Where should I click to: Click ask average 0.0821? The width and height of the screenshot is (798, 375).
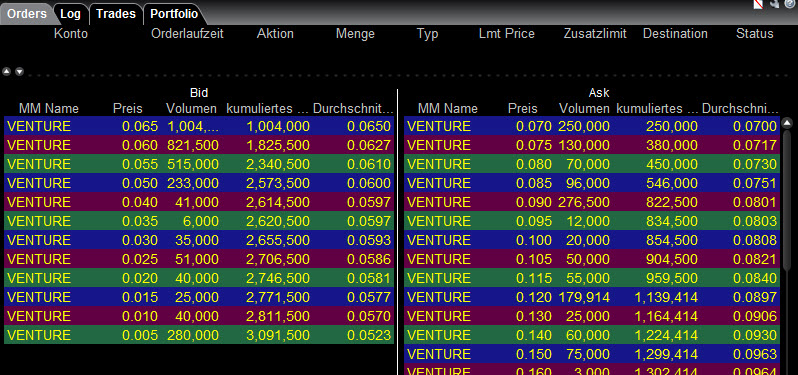(755, 259)
